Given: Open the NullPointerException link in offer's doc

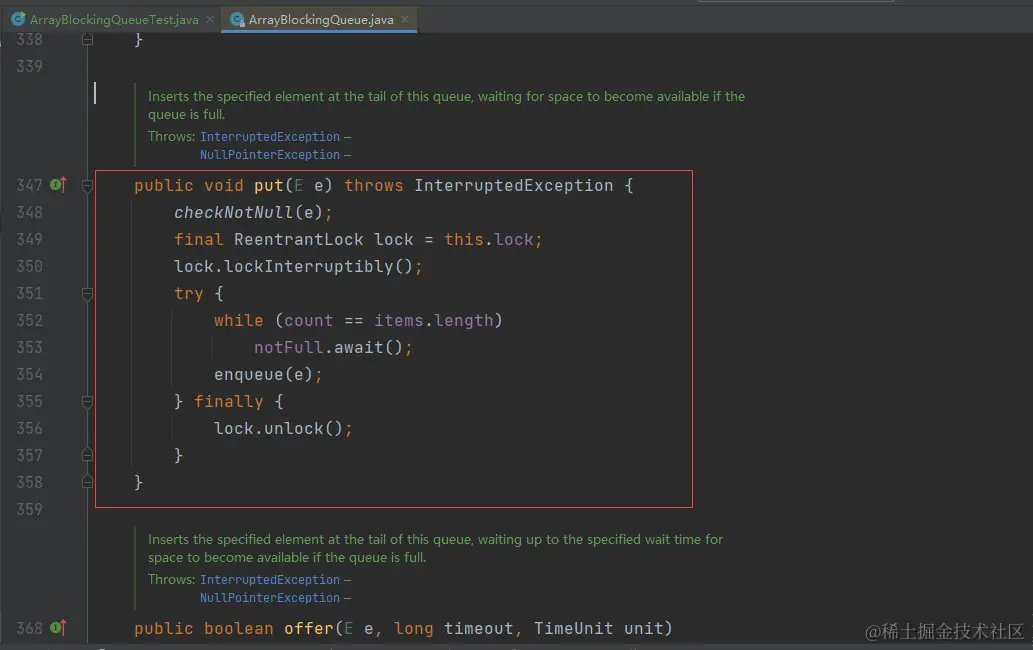Looking at the screenshot, I should pos(270,598).
